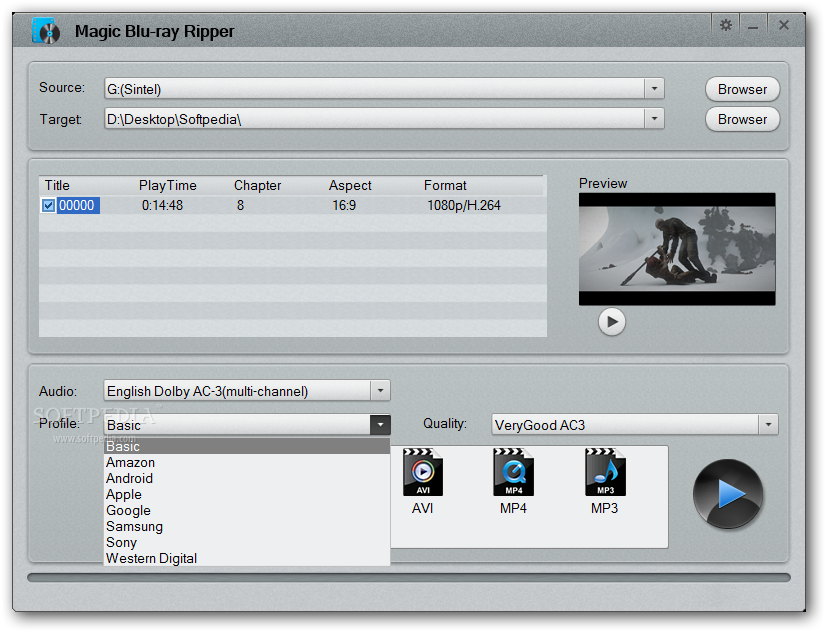Collapse the Profile dropdown arrow
826x632 pixels.
(380, 424)
